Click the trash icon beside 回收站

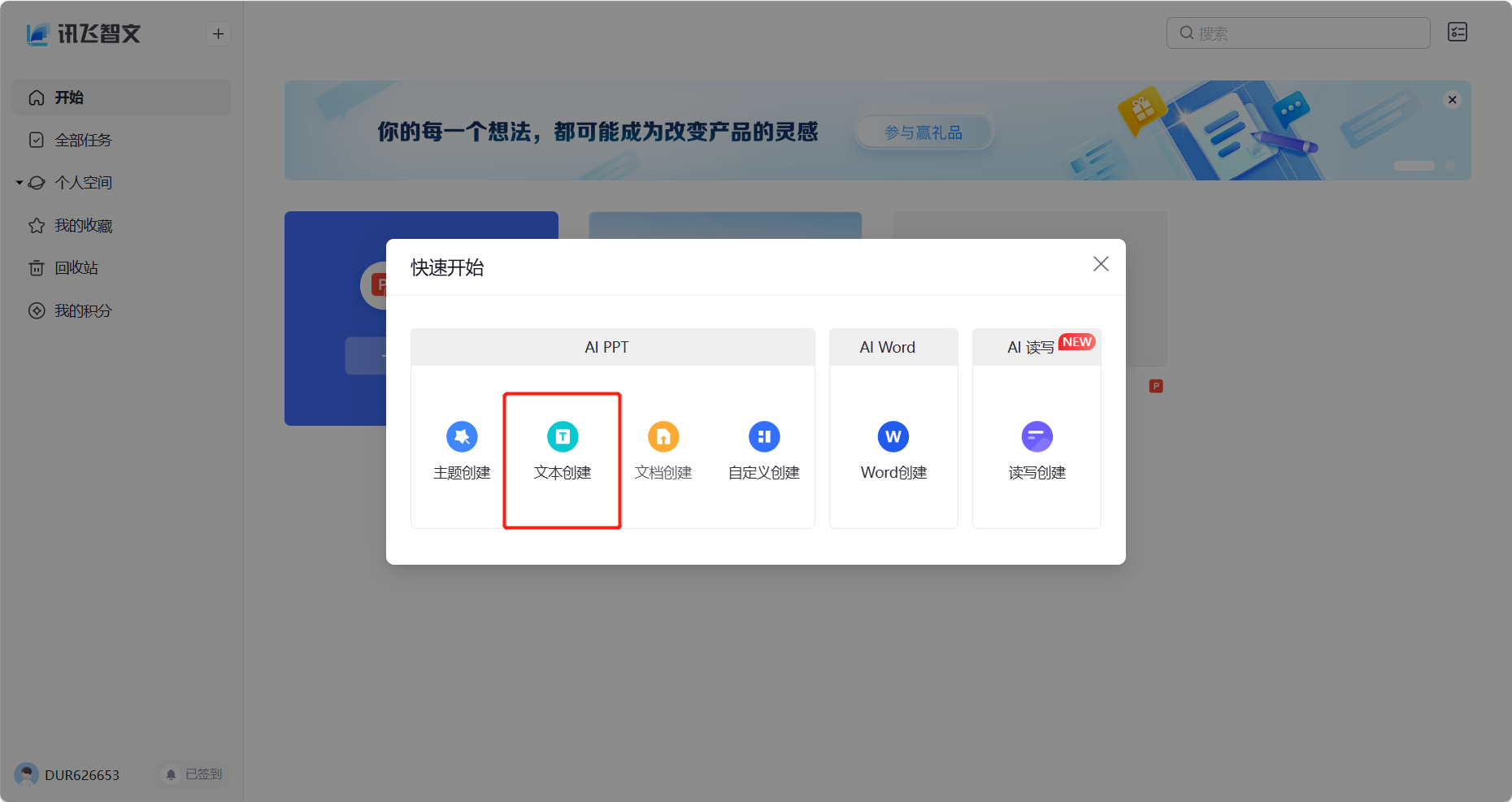click(x=37, y=268)
